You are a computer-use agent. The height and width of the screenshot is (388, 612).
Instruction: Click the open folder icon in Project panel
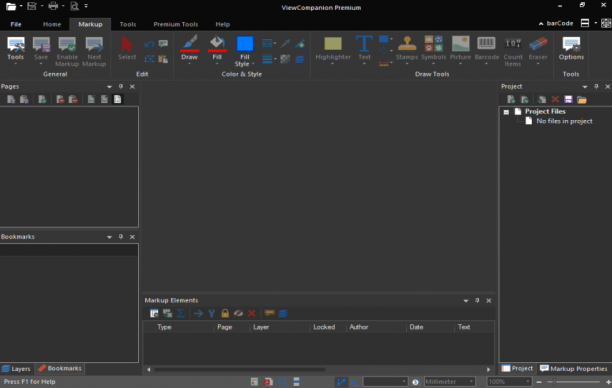582,100
